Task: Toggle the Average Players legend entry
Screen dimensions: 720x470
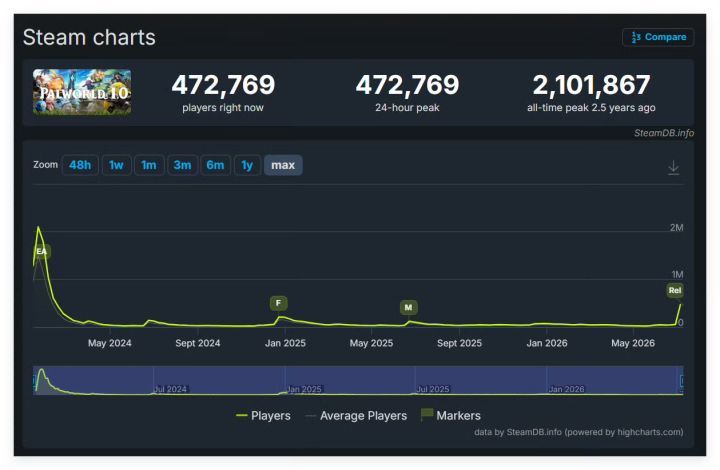Action: (356, 416)
